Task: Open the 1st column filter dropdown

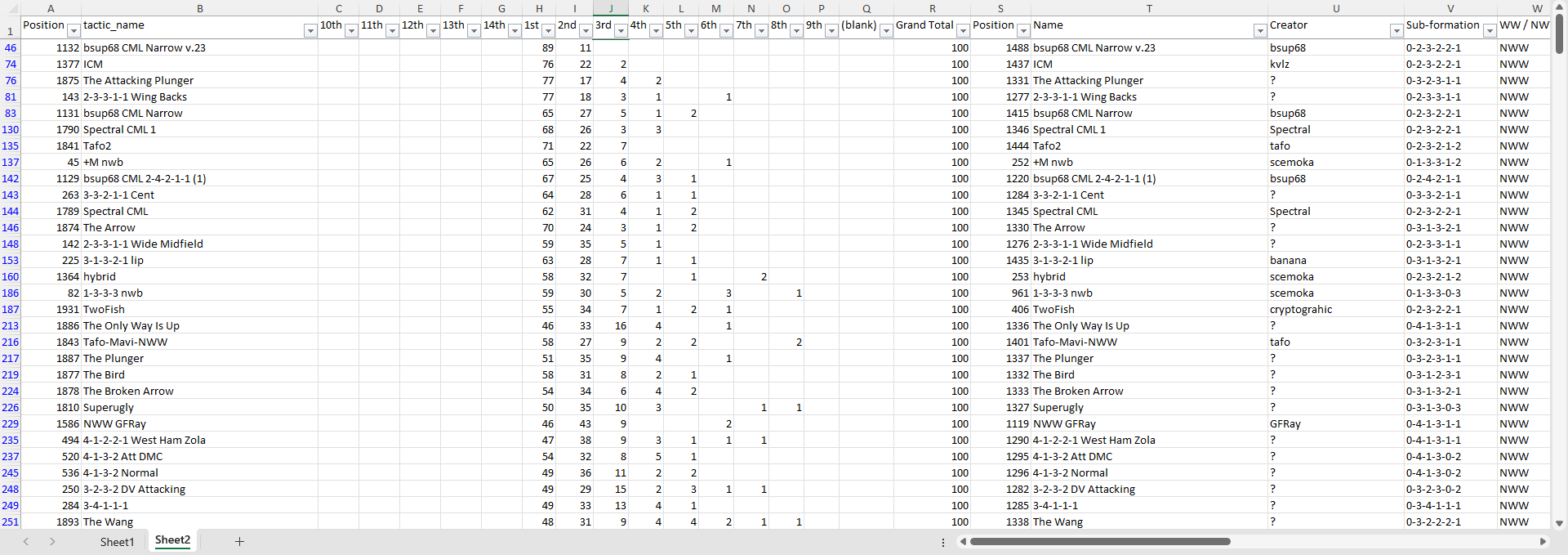Action: point(548,30)
